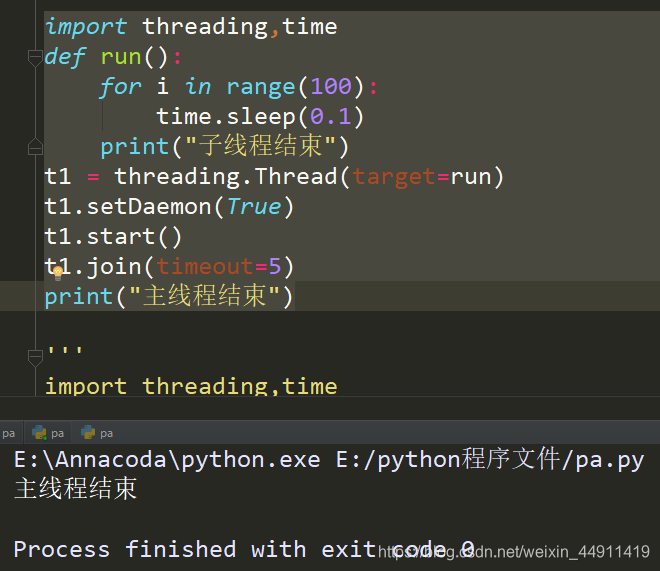The width and height of the screenshot is (660, 571).
Task: Select the second pa run tab with Python icon
Action: (x=48, y=433)
